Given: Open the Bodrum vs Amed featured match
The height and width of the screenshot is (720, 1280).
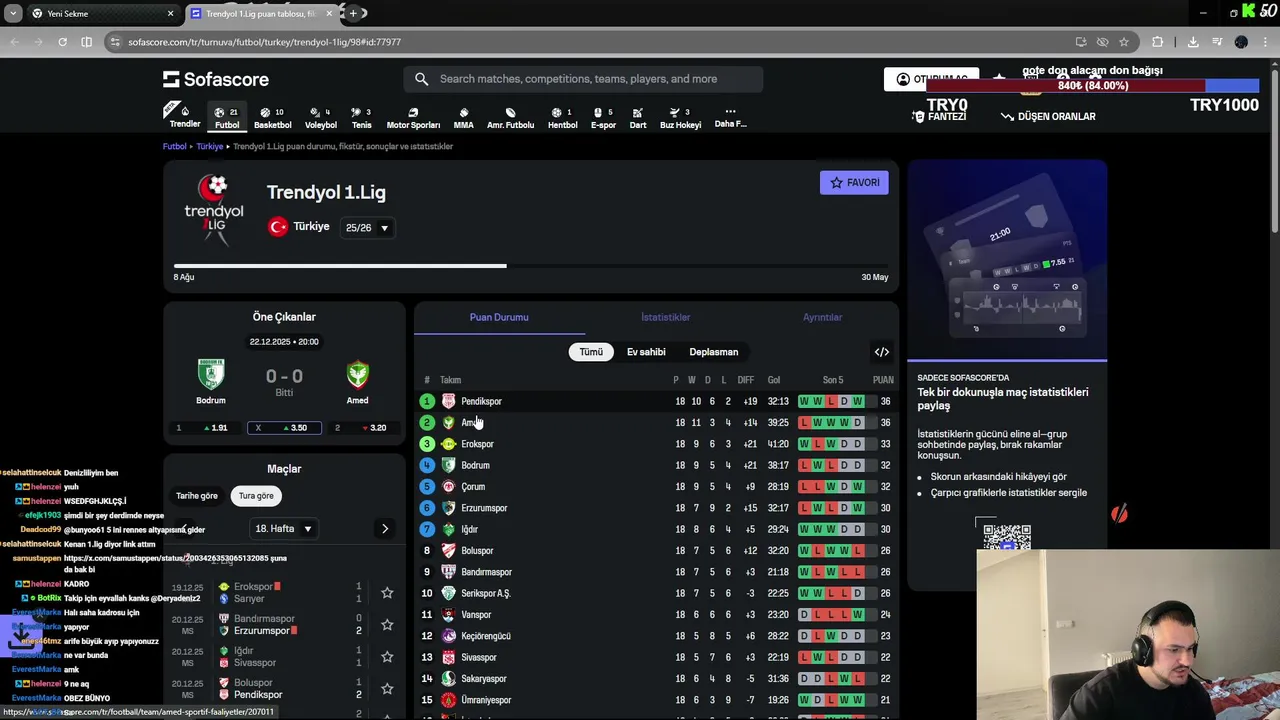Looking at the screenshot, I should tap(284, 380).
